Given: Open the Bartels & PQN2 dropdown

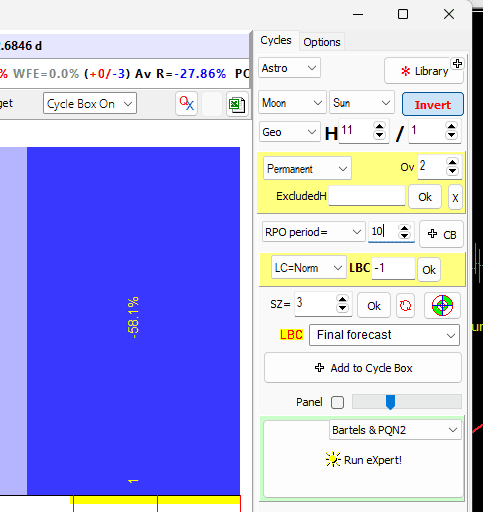Looking at the screenshot, I should click(395, 430).
